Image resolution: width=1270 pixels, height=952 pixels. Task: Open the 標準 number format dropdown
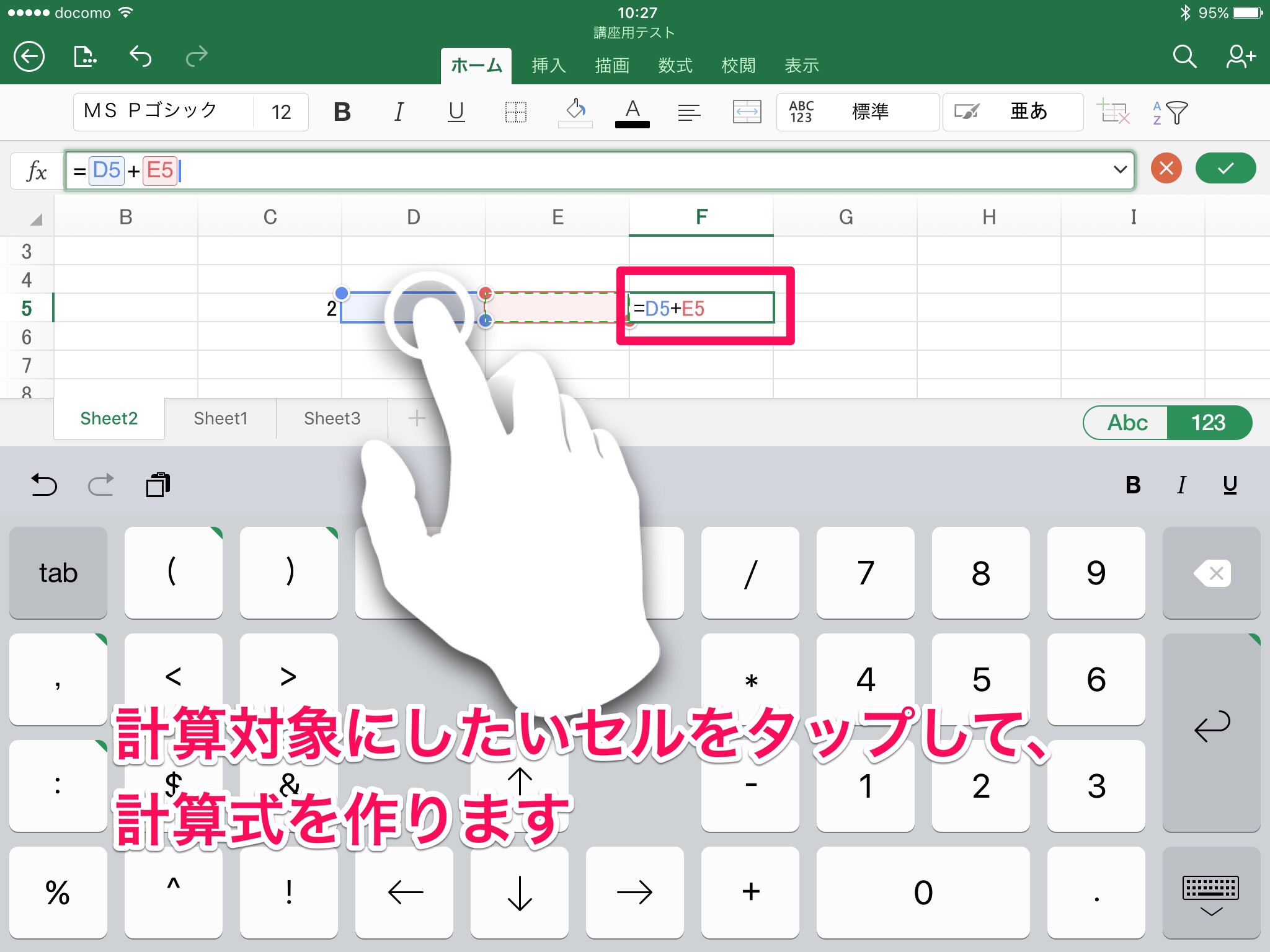[857, 112]
